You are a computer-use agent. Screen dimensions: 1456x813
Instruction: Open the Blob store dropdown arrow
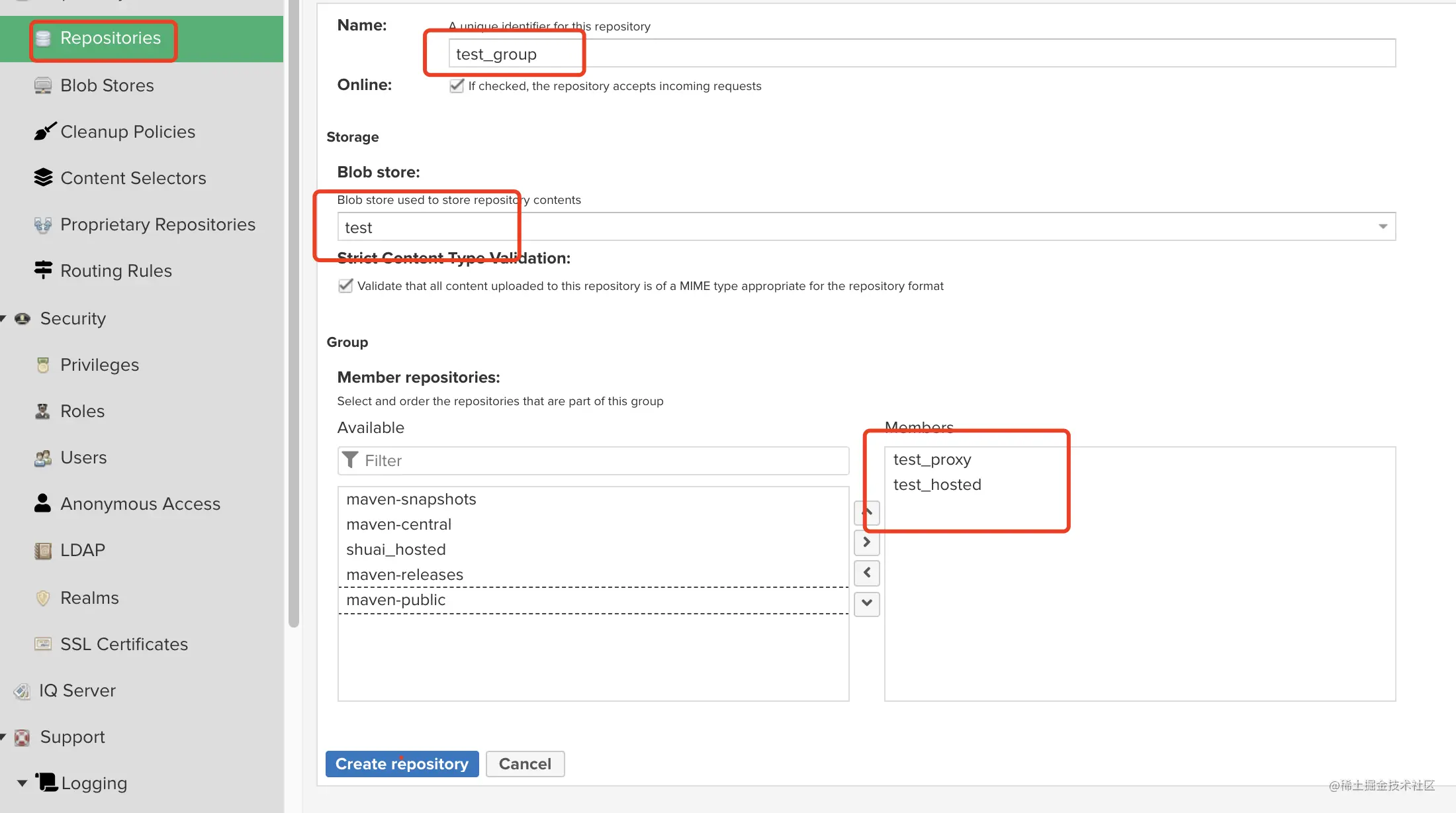(x=1383, y=226)
